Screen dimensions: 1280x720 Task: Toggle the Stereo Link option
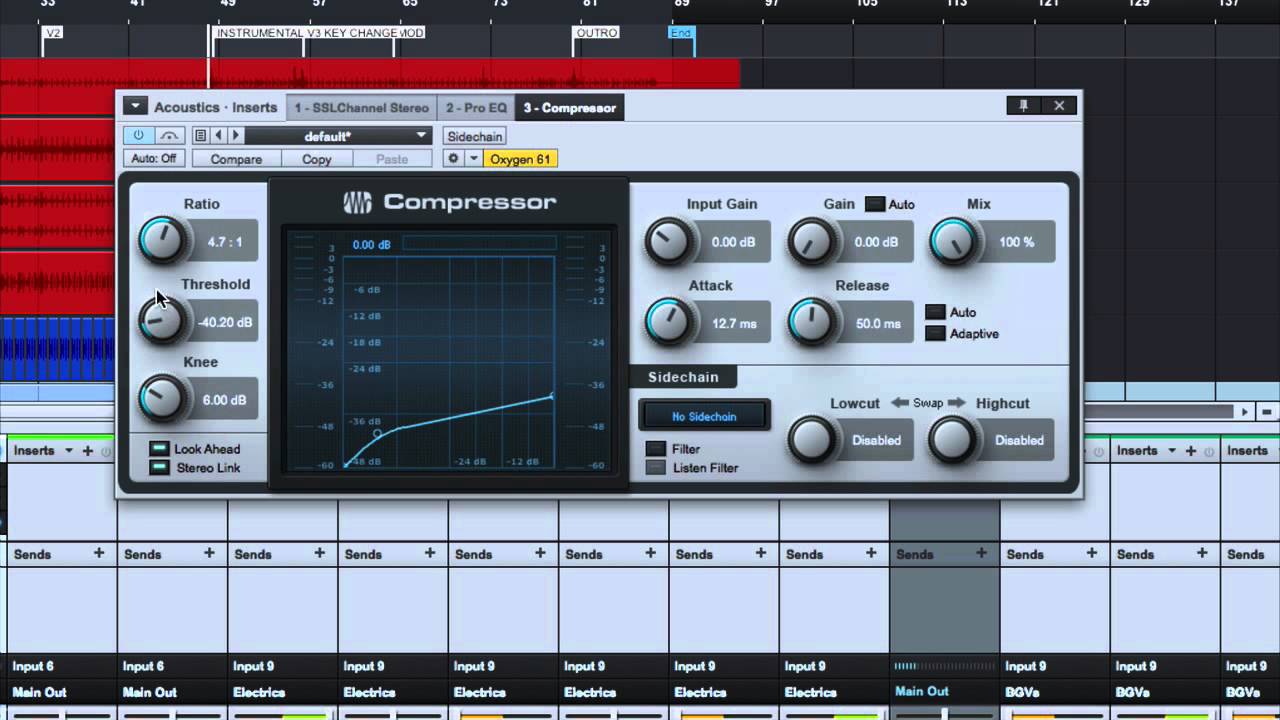tap(159, 467)
